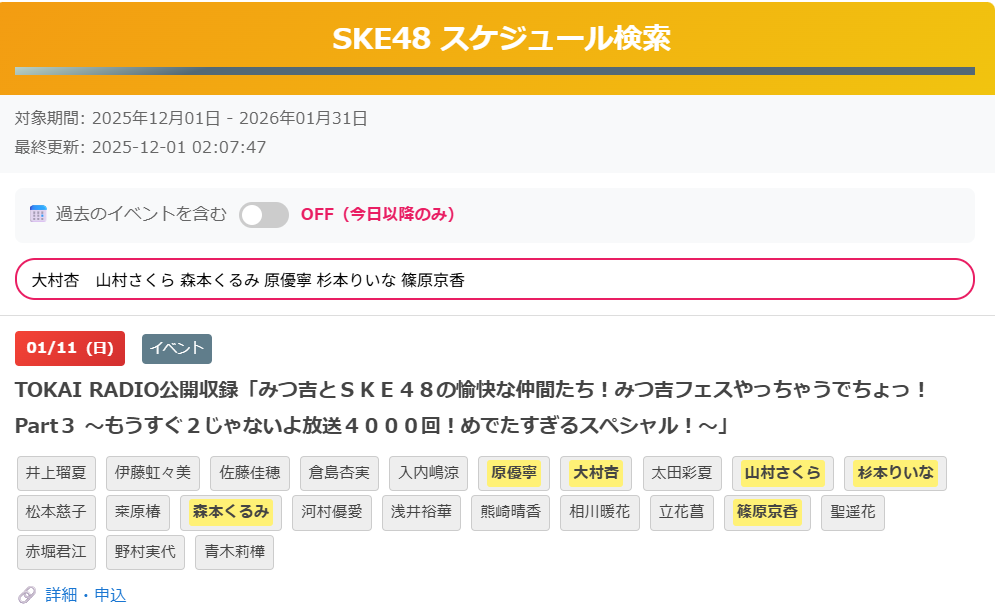Image resolution: width=1001 pixels, height=616 pixels.
Task: Select the highlighted 原優寧 member tag
Action: coord(514,473)
